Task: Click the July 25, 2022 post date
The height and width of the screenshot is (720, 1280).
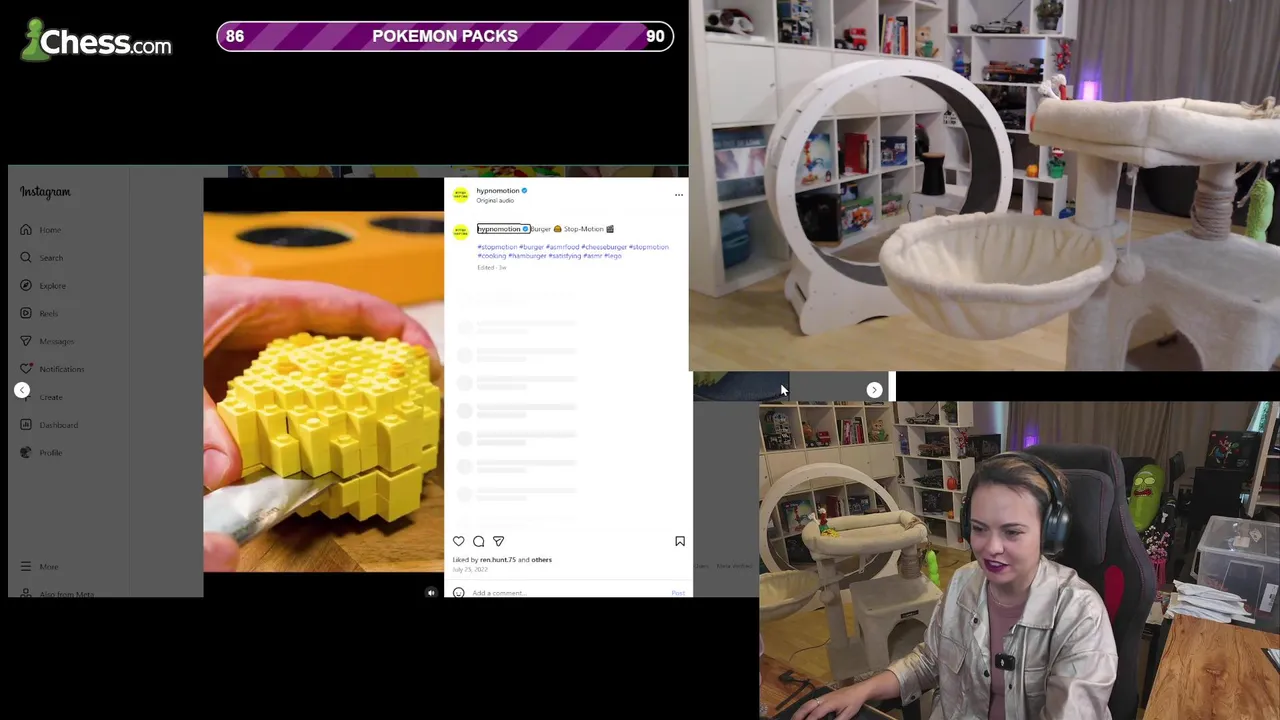Action: pos(470,569)
